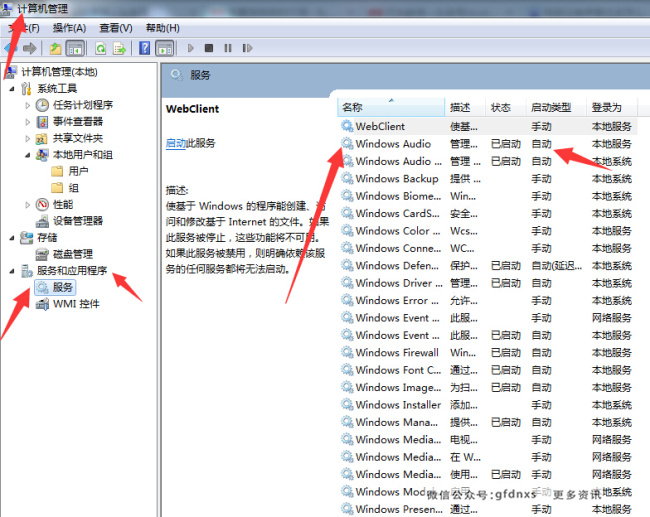
Task: Open Help via blue question mark icon
Action: coord(145,48)
